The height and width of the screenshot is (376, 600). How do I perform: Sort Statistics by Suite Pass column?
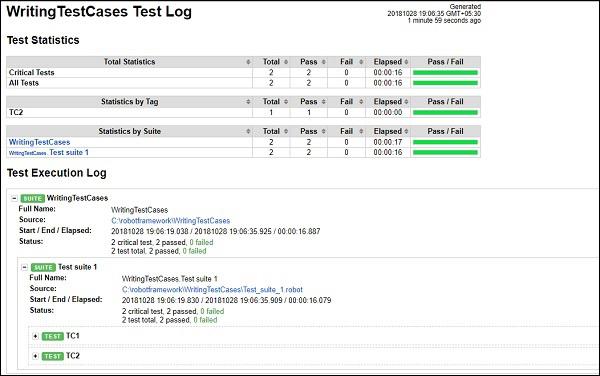(x=323, y=132)
